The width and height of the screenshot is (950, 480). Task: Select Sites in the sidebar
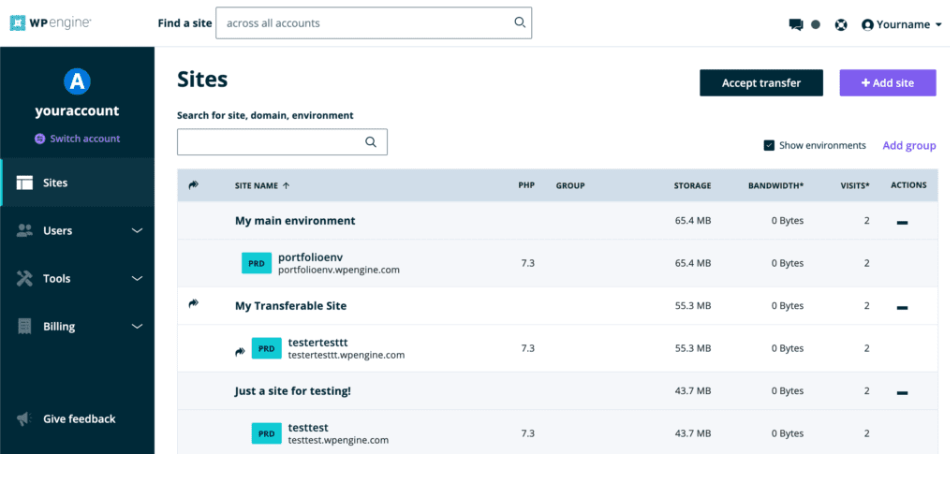point(56,183)
